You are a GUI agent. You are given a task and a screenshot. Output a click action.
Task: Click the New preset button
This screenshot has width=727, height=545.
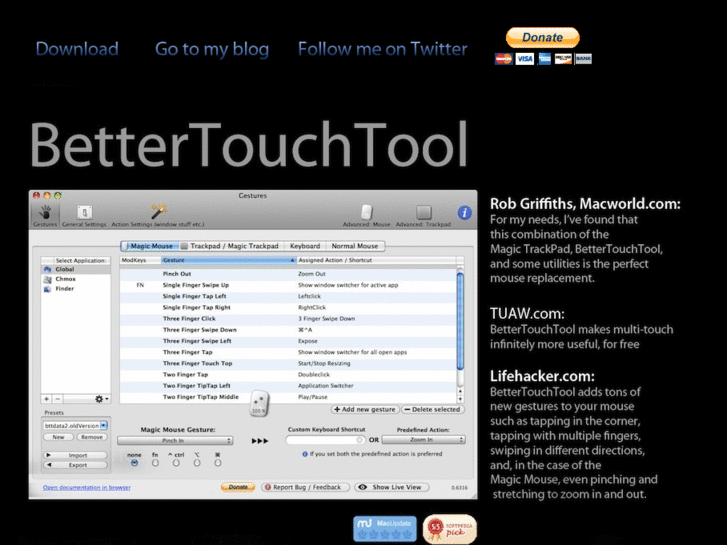click(58, 437)
